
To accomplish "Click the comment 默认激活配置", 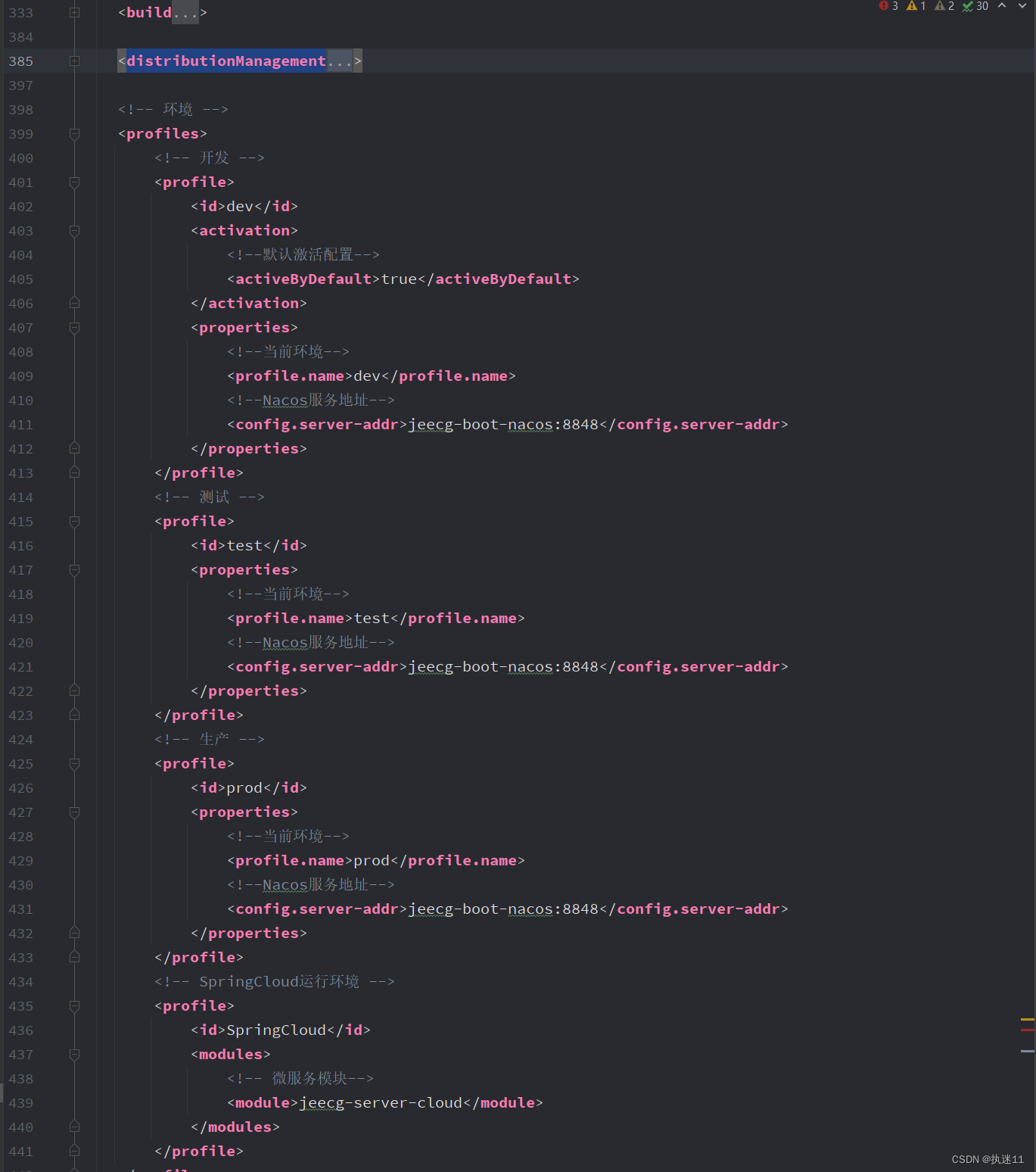I will pyautogui.click(x=303, y=254).
